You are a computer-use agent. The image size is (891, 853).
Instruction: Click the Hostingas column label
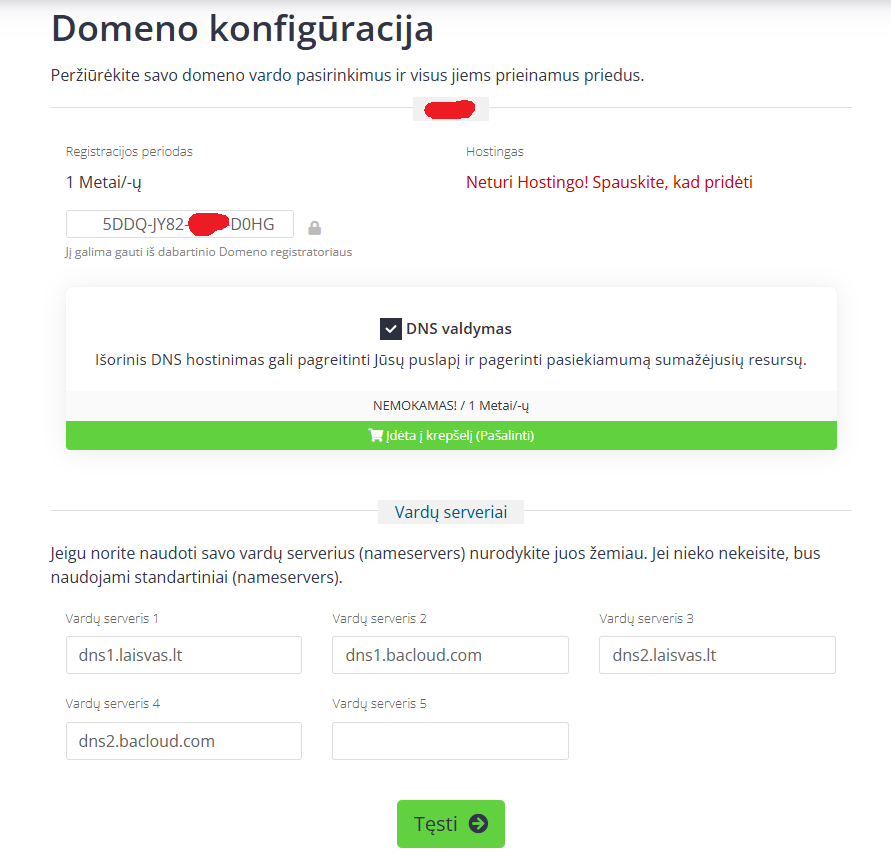point(495,152)
